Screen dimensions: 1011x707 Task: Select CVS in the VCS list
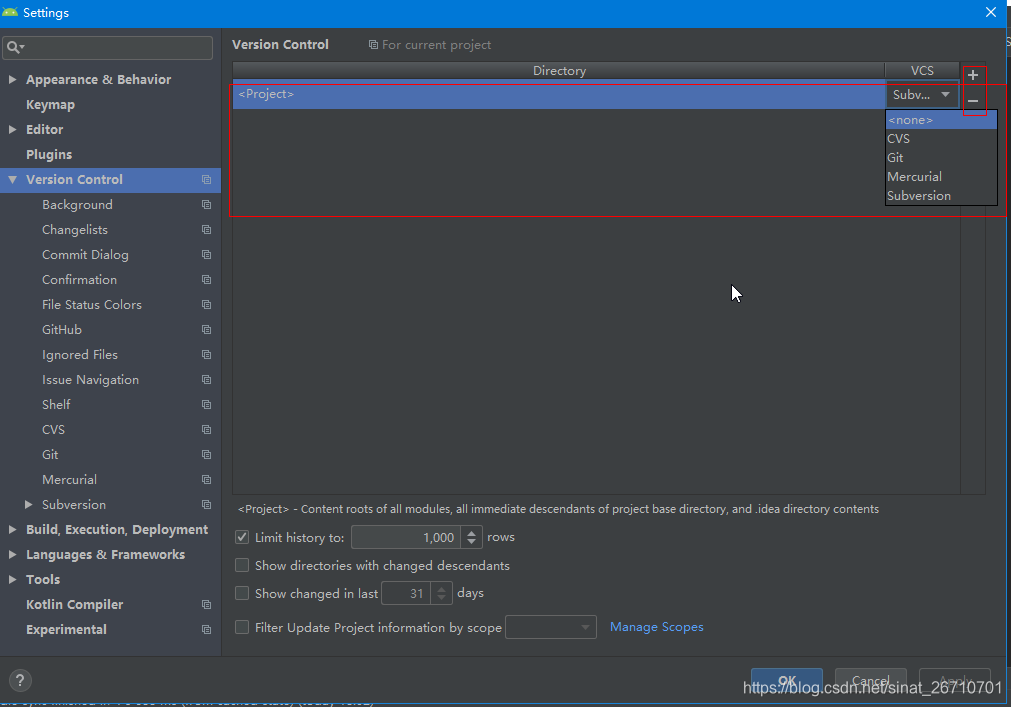941,139
